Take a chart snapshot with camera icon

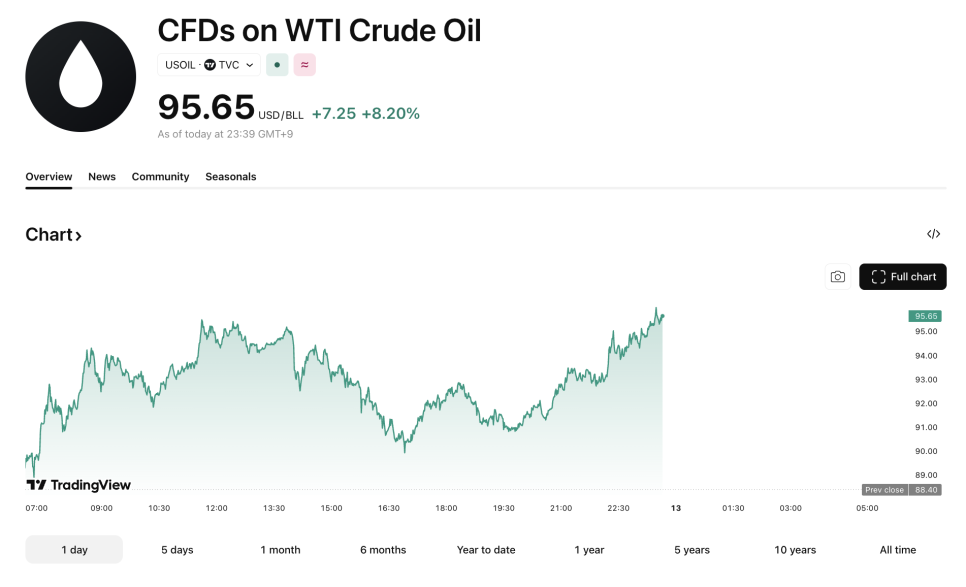(x=838, y=277)
